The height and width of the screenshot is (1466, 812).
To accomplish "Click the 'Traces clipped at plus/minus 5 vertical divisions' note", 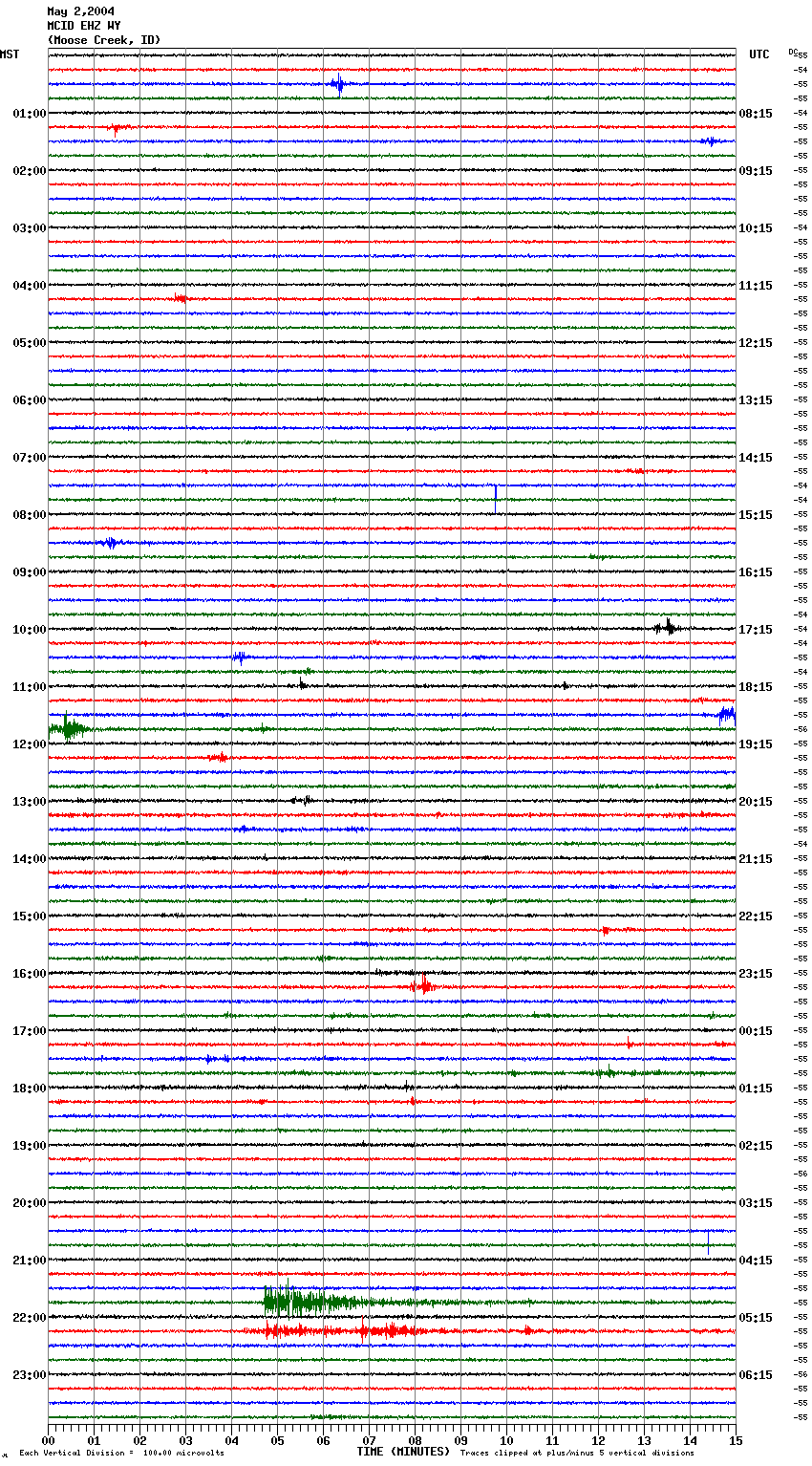I will [x=577, y=1454].
